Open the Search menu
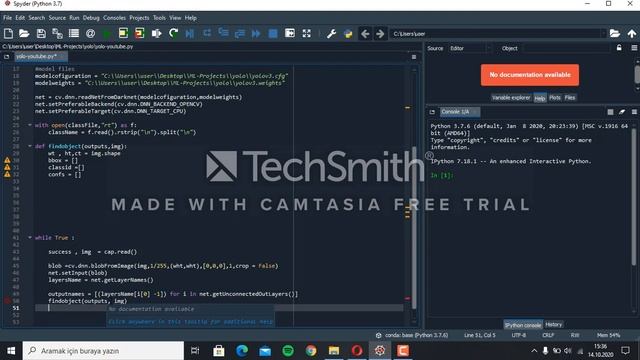Viewport: 640px width, 360px height. coord(37,18)
